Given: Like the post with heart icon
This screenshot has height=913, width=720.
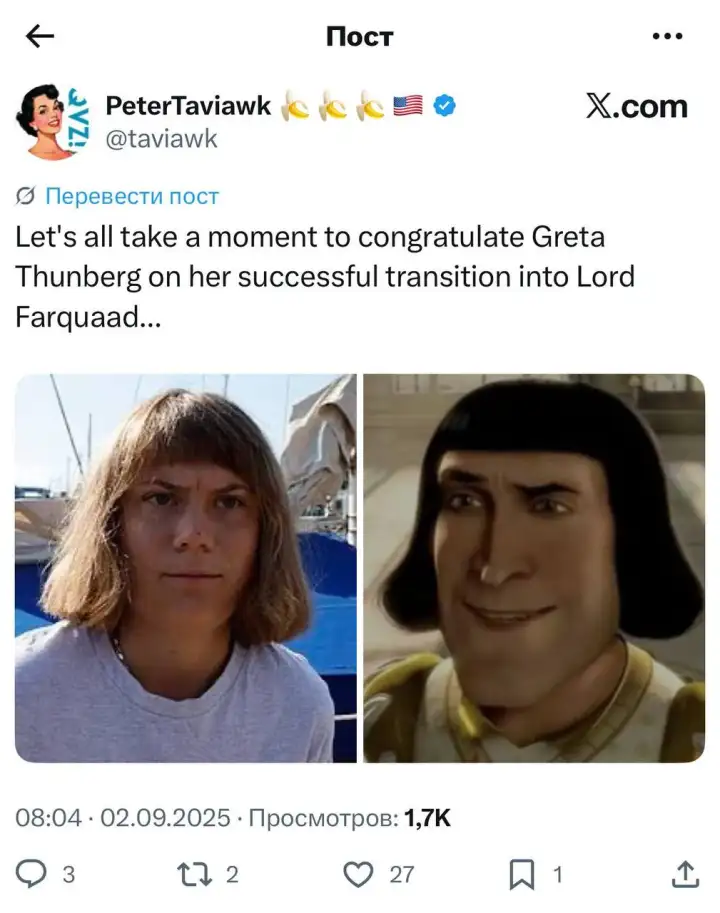Looking at the screenshot, I should click(x=358, y=875).
